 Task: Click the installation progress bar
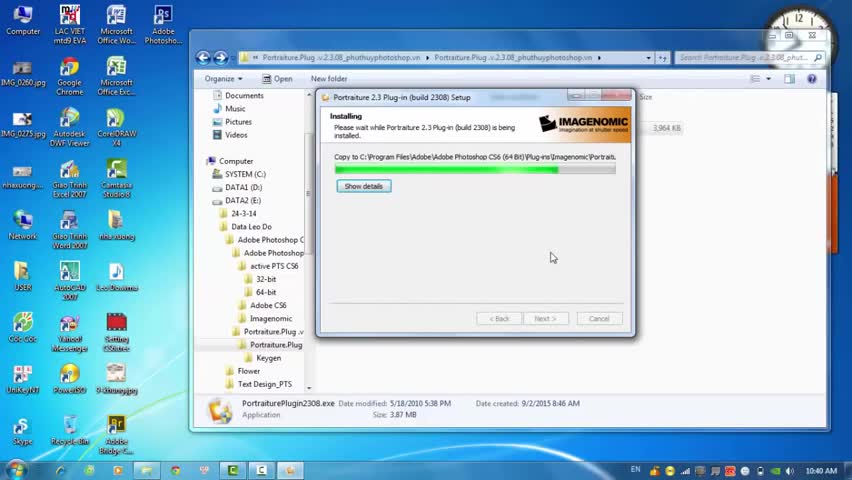point(475,170)
